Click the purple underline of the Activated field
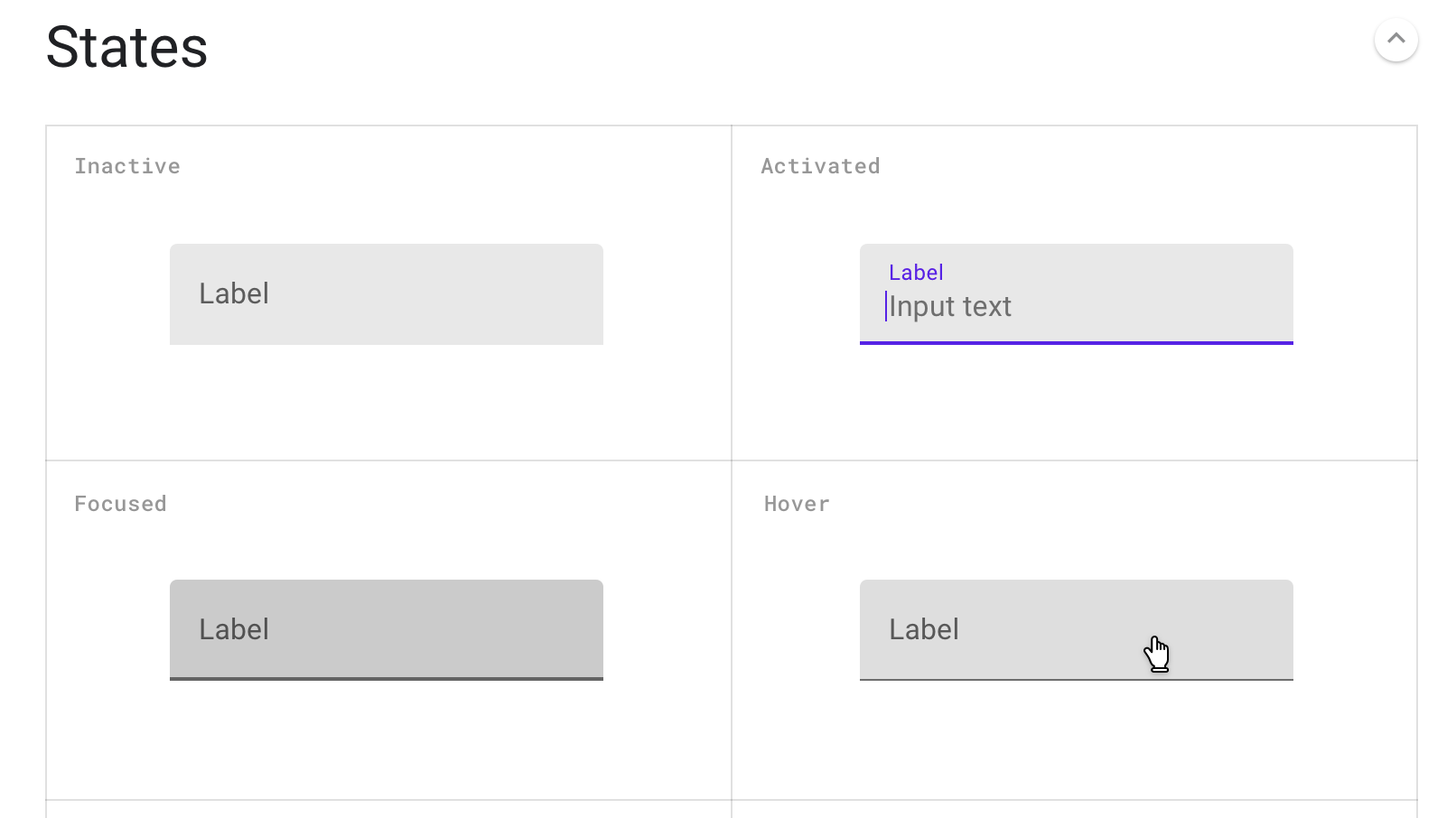 click(1076, 343)
